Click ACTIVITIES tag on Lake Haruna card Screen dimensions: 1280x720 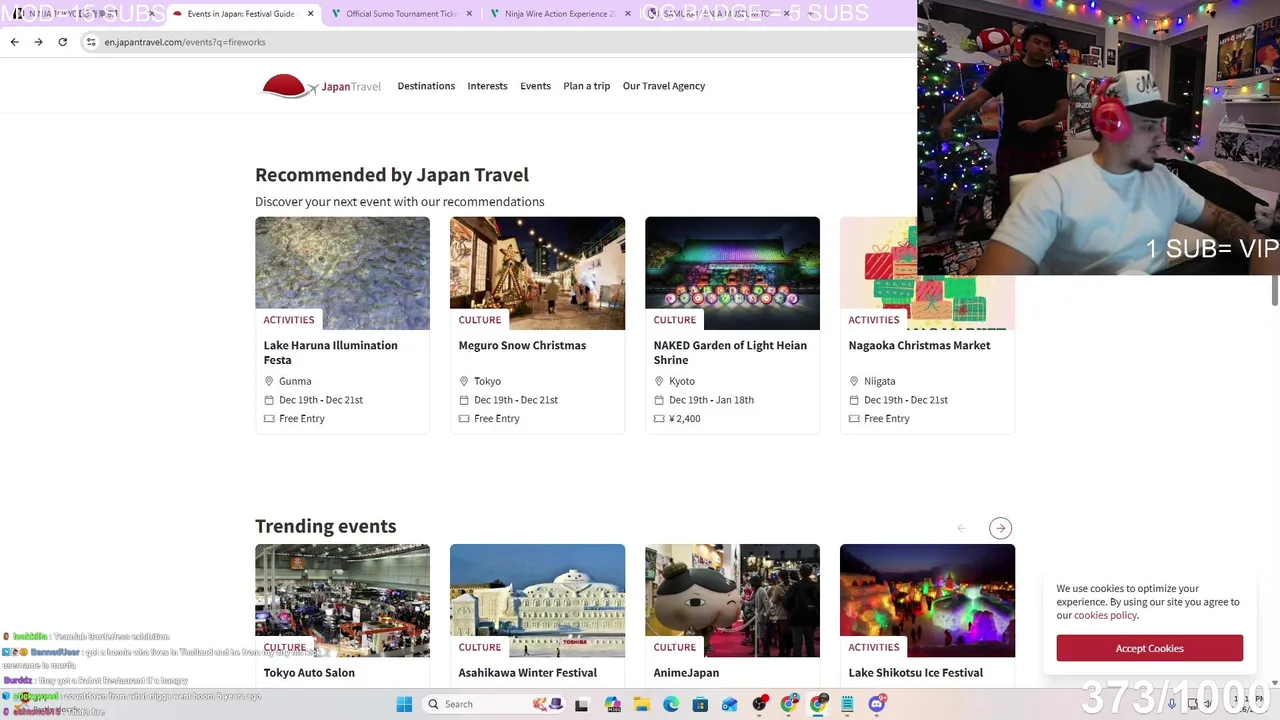pyautogui.click(x=289, y=320)
